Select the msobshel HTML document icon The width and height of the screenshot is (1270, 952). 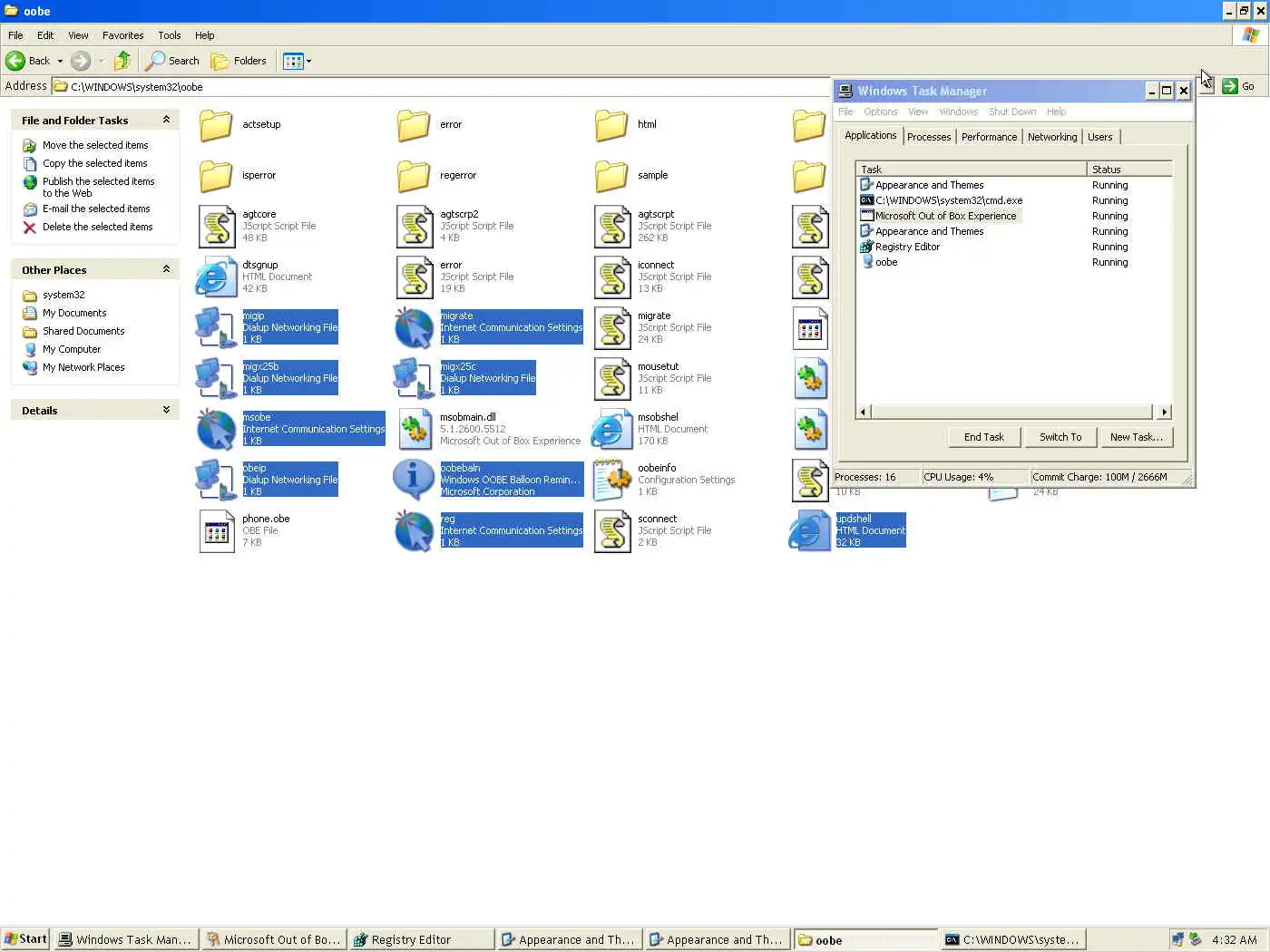611,430
